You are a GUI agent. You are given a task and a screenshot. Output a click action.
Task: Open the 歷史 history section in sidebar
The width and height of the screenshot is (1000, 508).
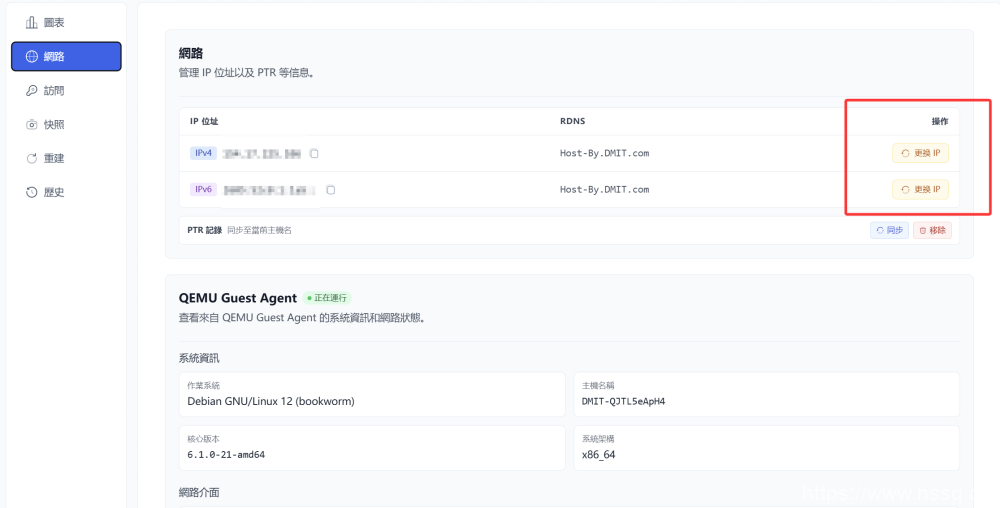53,192
